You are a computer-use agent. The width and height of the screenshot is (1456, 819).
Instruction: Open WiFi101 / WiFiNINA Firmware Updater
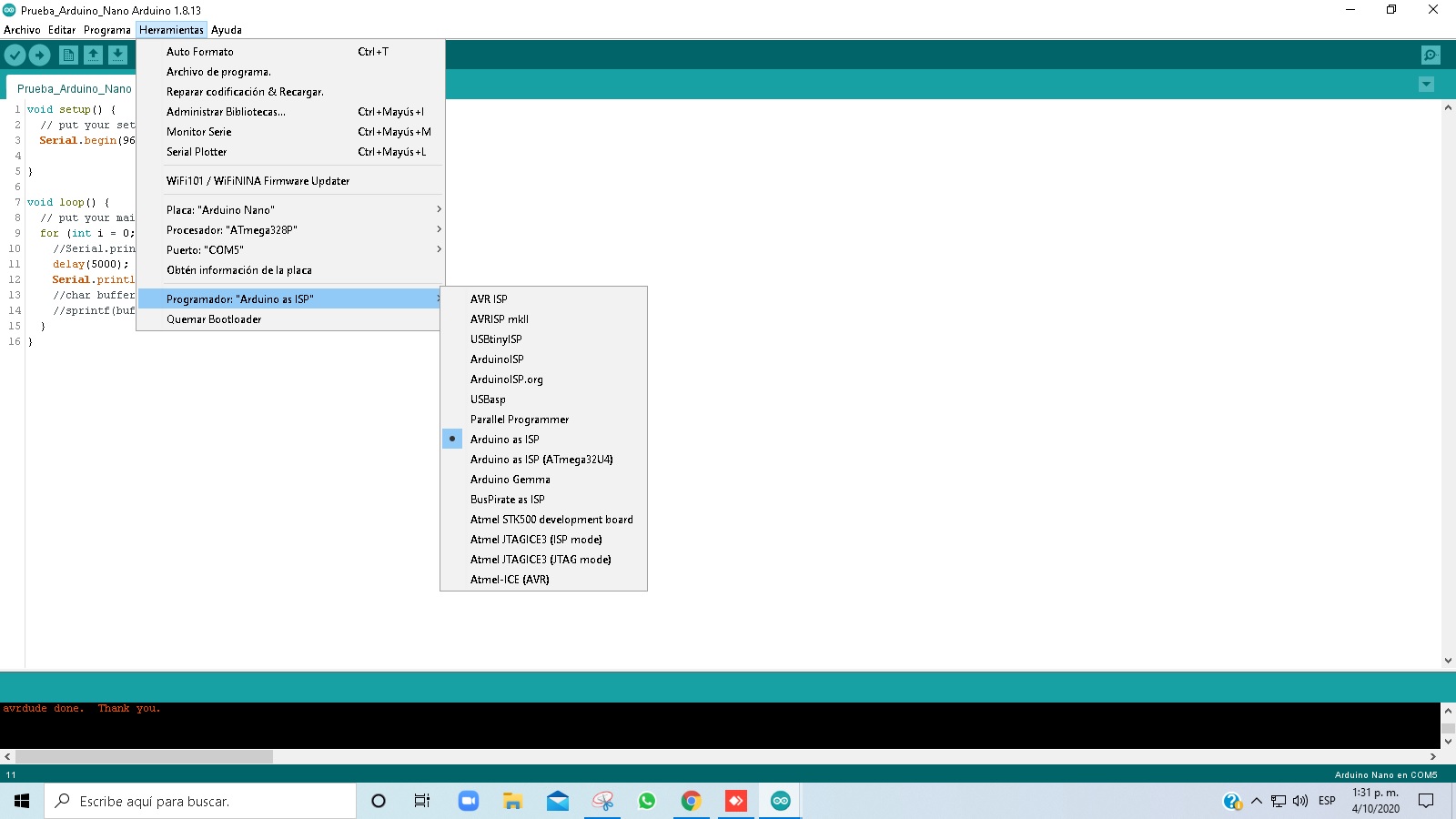[290, 181]
